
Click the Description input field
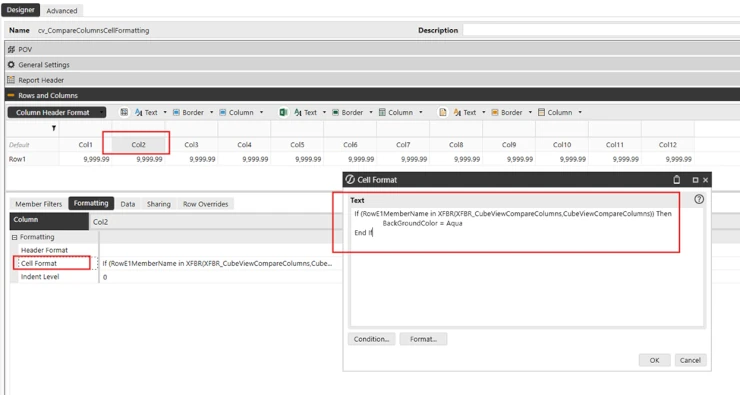click(x=601, y=30)
